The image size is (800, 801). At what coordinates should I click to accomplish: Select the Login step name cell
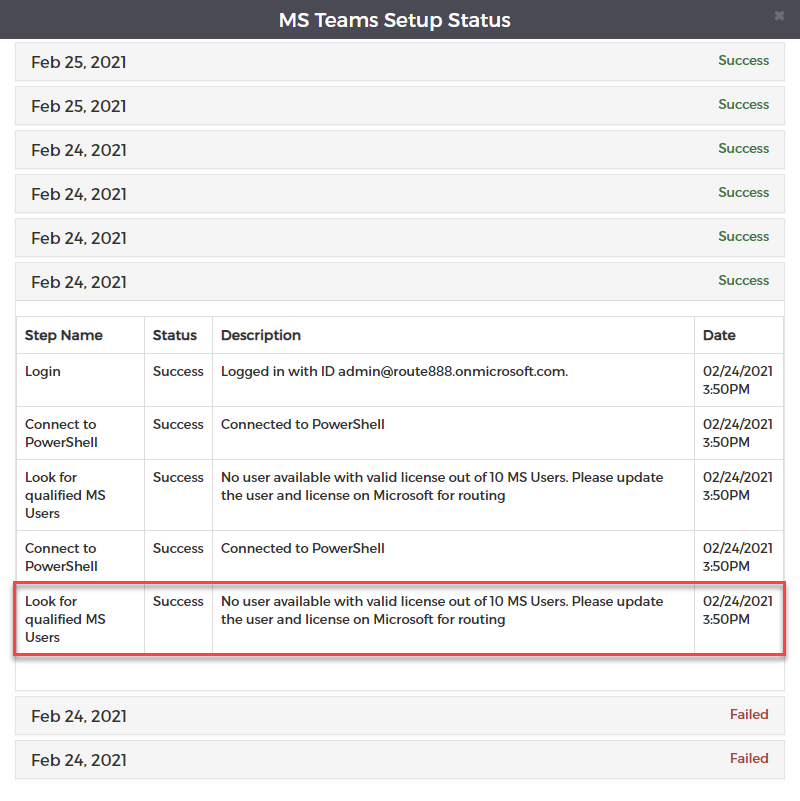pyautogui.click(x=80, y=380)
